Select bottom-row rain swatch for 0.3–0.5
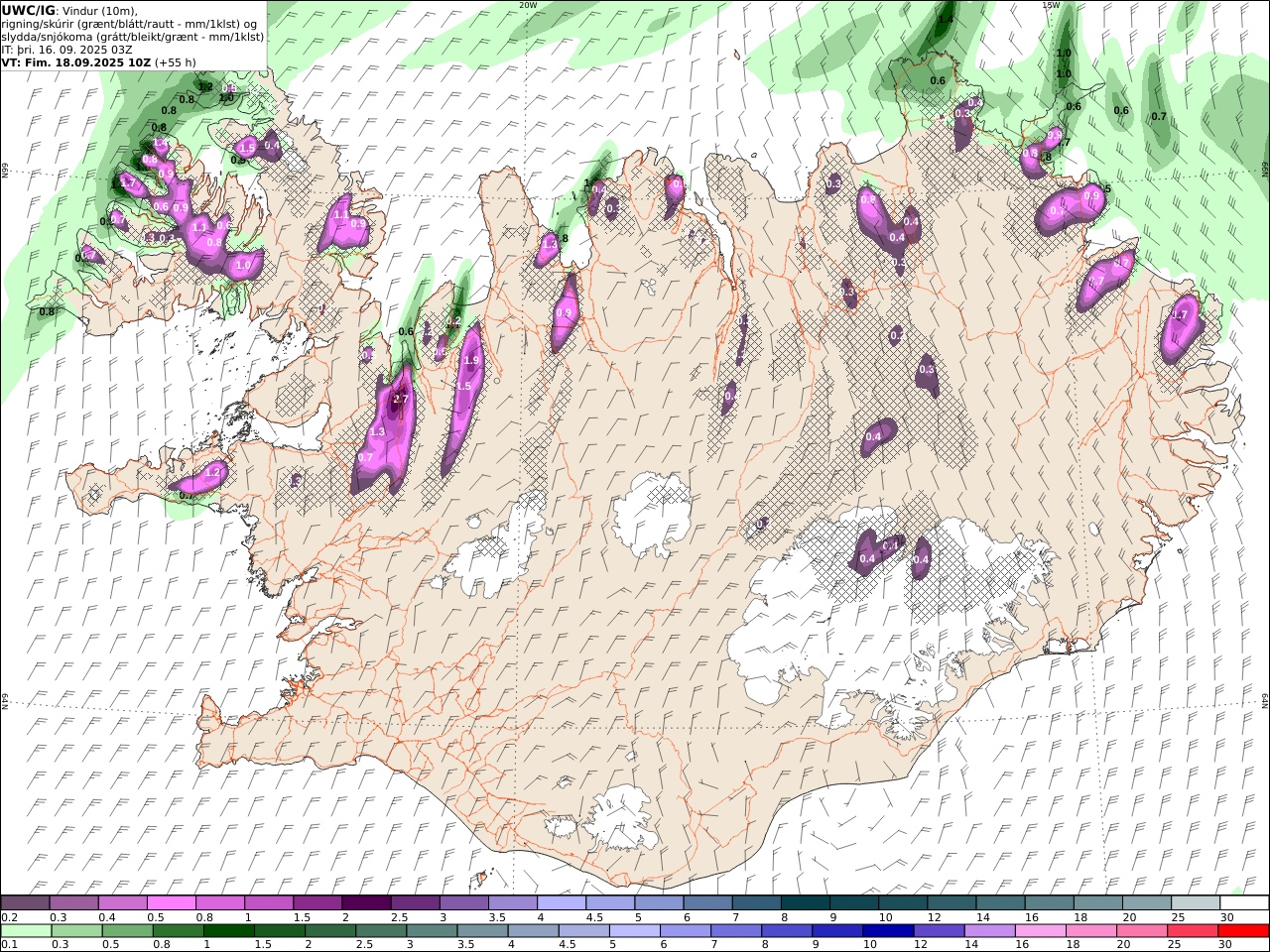Viewport: 1270px width, 952px height. click(76, 931)
